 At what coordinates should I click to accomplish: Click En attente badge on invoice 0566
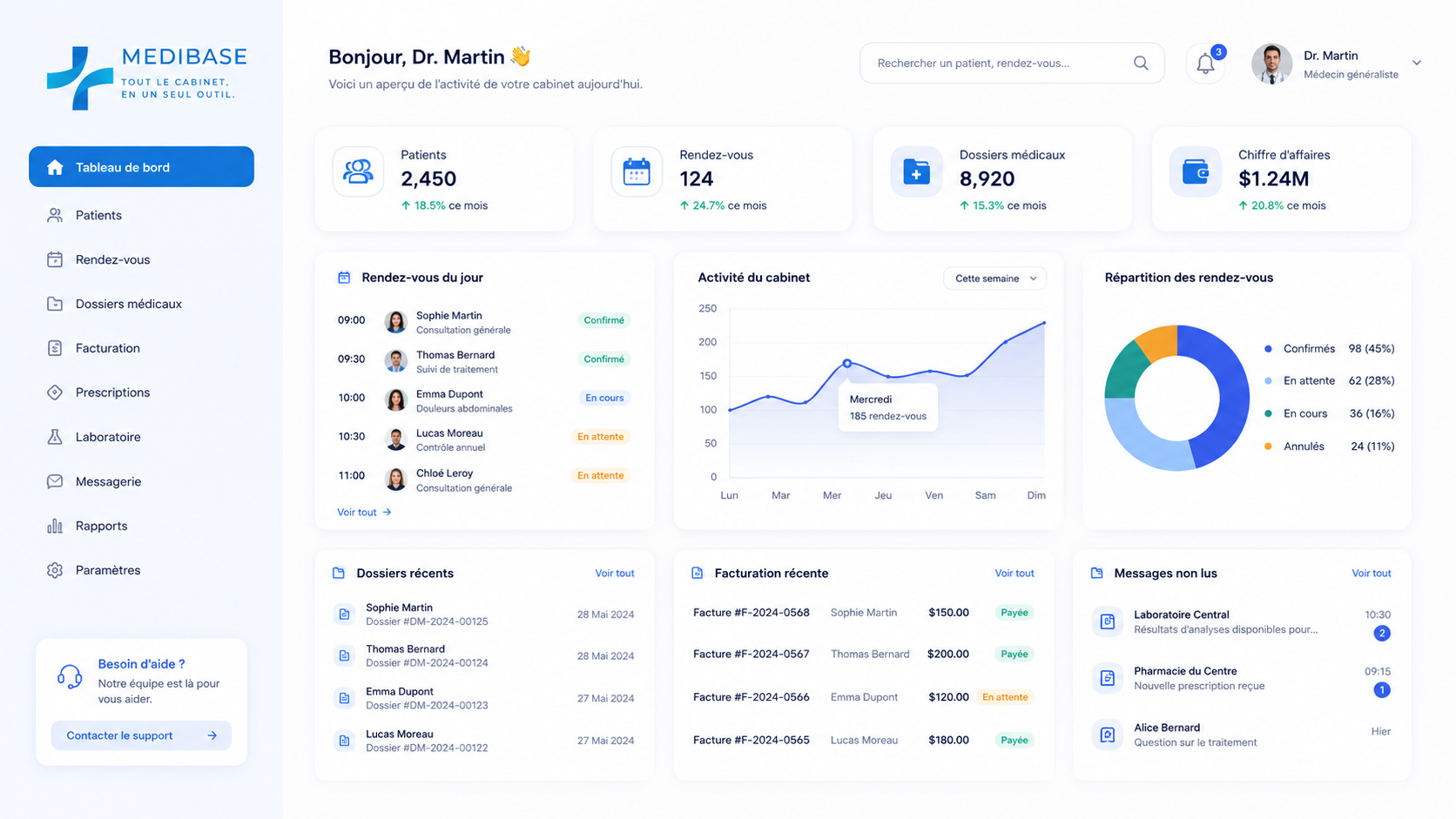point(1005,697)
